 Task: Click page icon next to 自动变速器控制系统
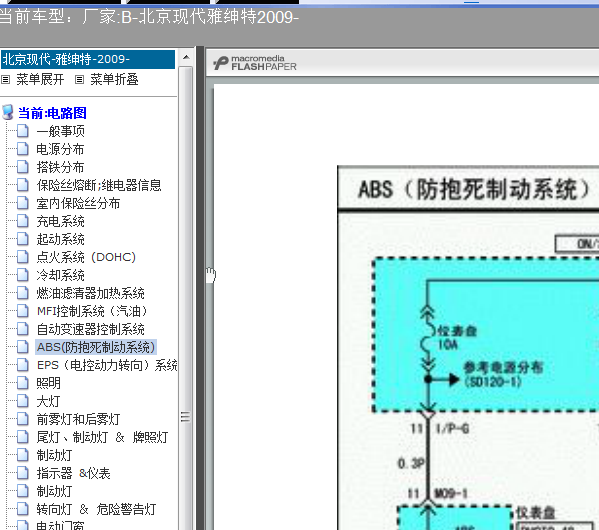(23, 329)
